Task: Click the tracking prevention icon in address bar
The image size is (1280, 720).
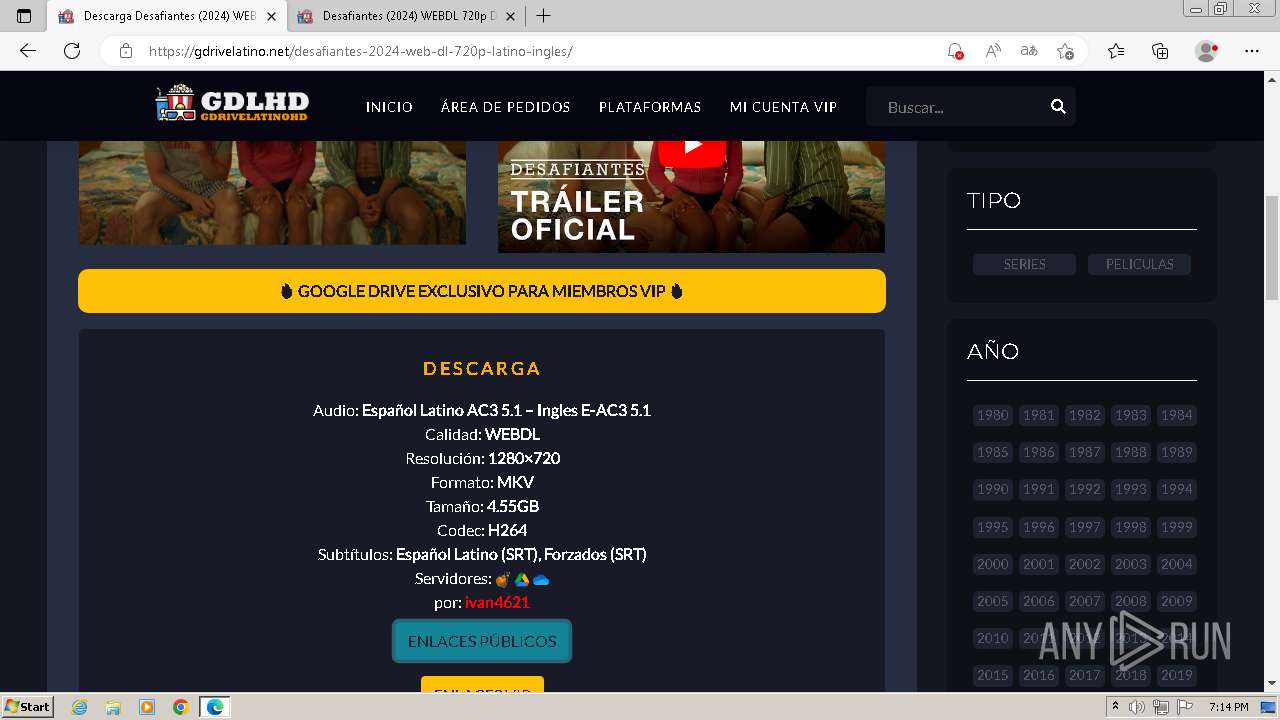Action: coord(955,51)
